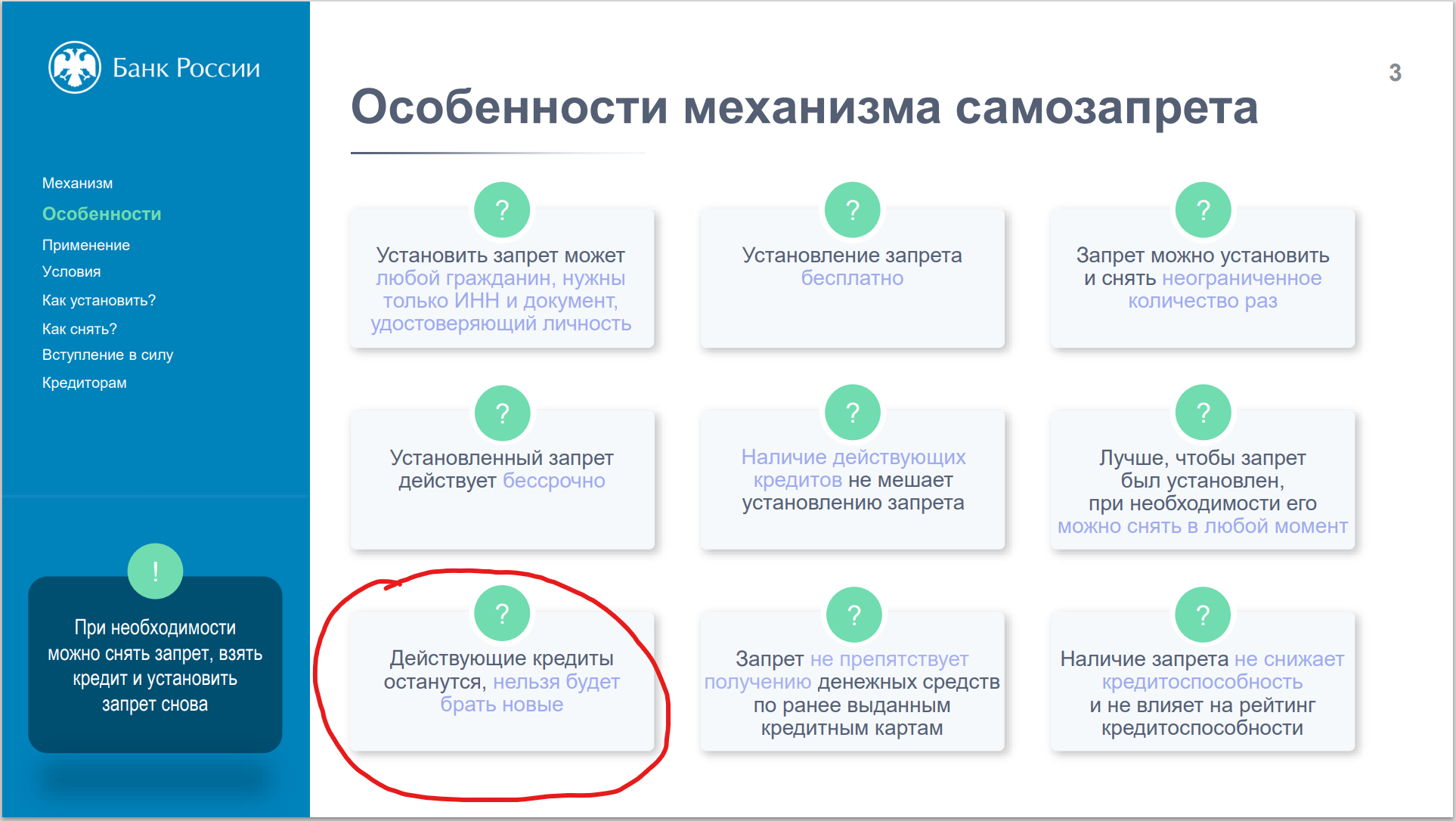This screenshot has height=821, width=1456.
Task: Select the highlighted 'Особенности' menu item
Action: (x=101, y=214)
